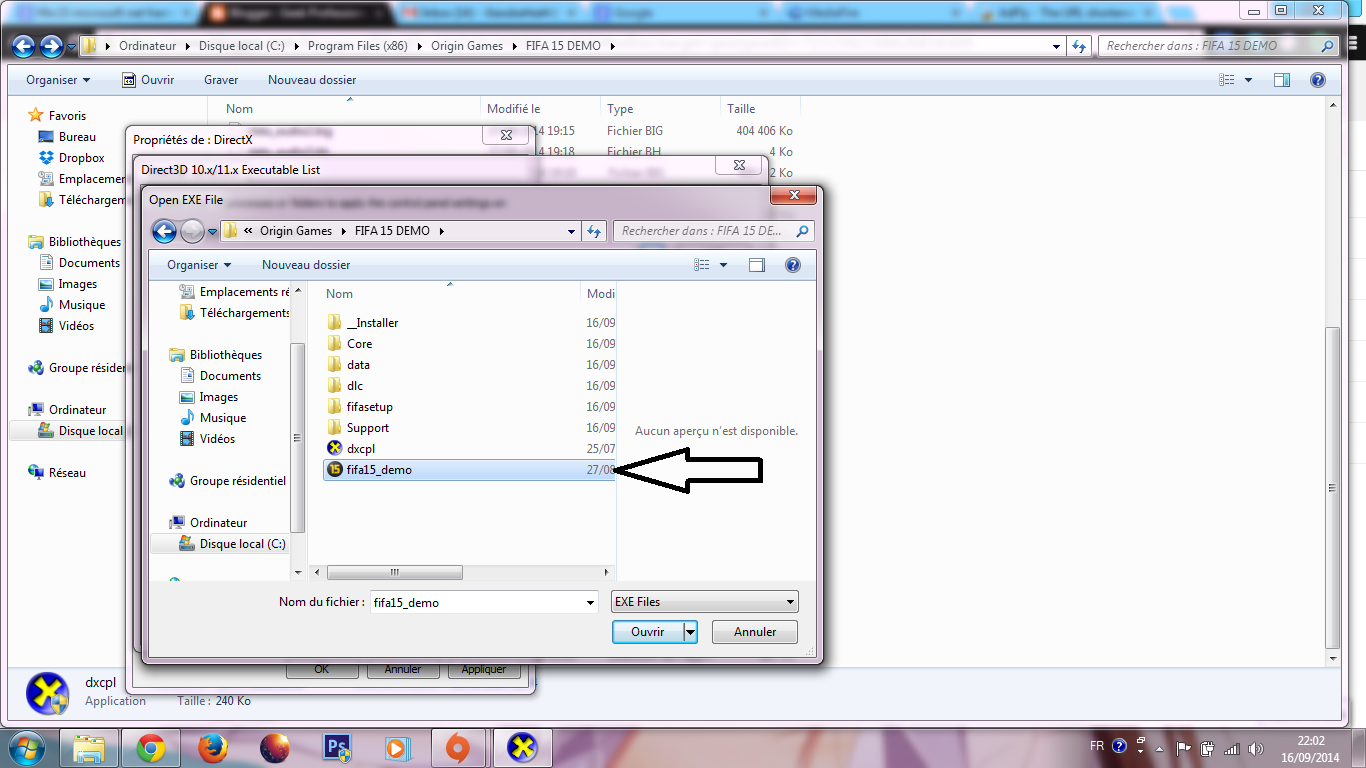The height and width of the screenshot is (768, 1366).
Task: Open Organiser menu in the Open EXE dialog
Action: coord(199,265)
